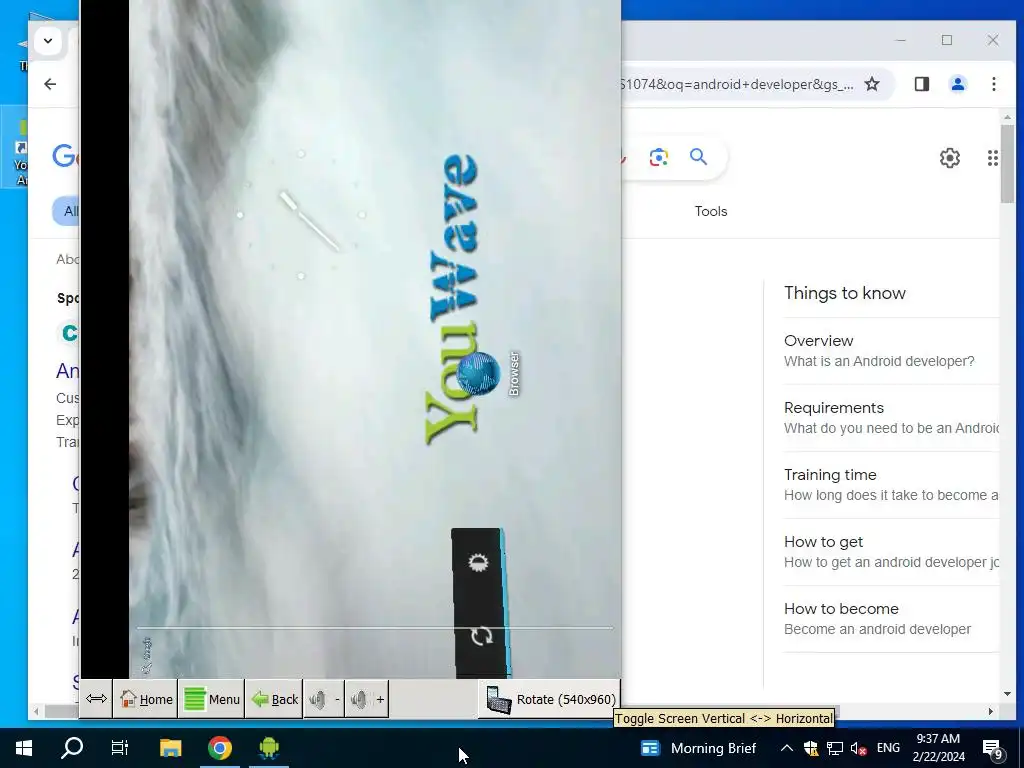This screenshot has width=1024, height=768.
Task: Open Windows taskbar search
Action: 72,748
